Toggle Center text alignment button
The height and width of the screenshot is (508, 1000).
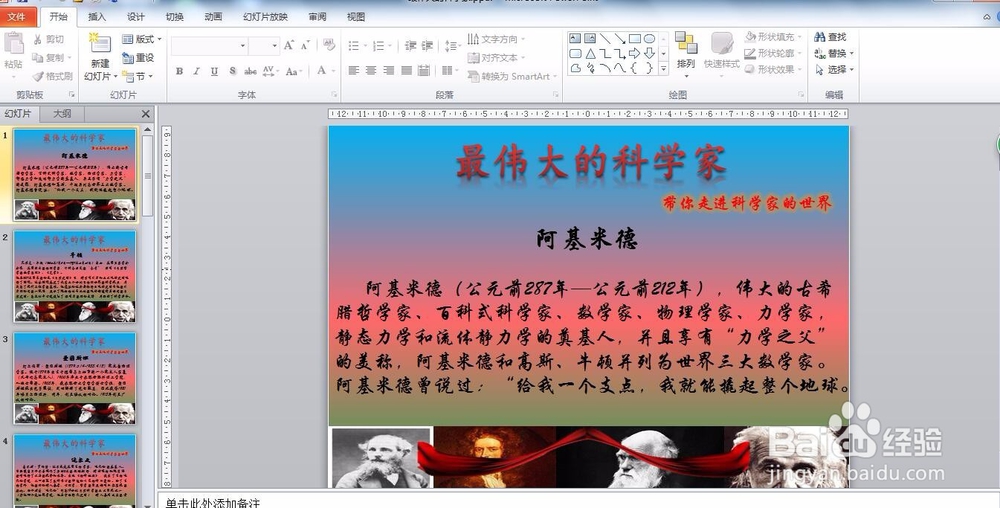click(x=371, y=71)
